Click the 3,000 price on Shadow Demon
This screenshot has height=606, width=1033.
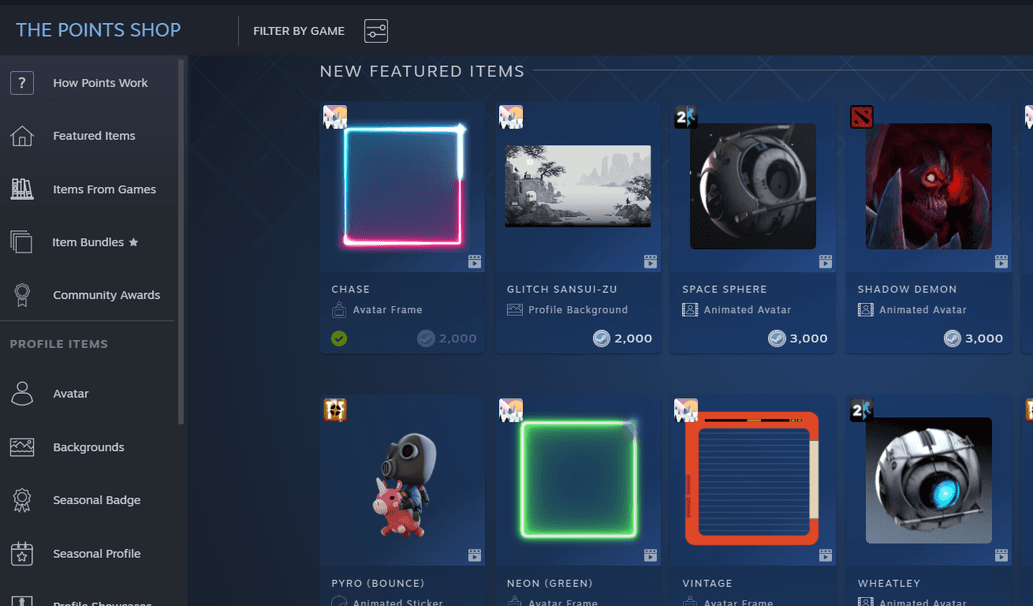coord(984,339)
